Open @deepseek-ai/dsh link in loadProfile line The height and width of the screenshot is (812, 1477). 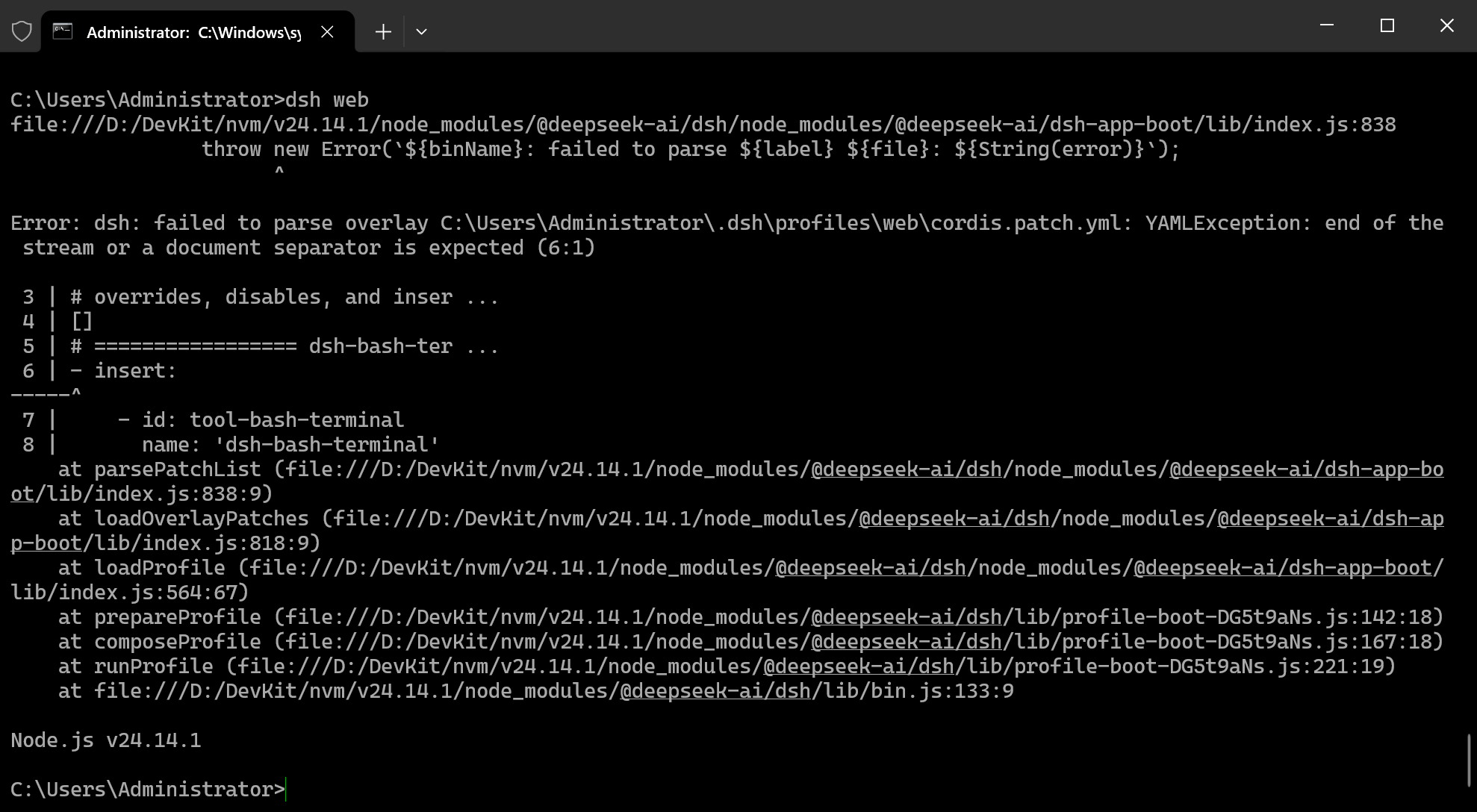tap(871, 568)
